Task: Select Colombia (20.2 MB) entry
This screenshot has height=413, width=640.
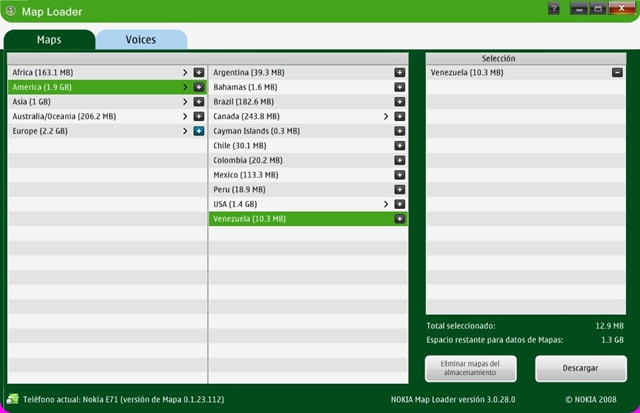Action: pos(308,160)
